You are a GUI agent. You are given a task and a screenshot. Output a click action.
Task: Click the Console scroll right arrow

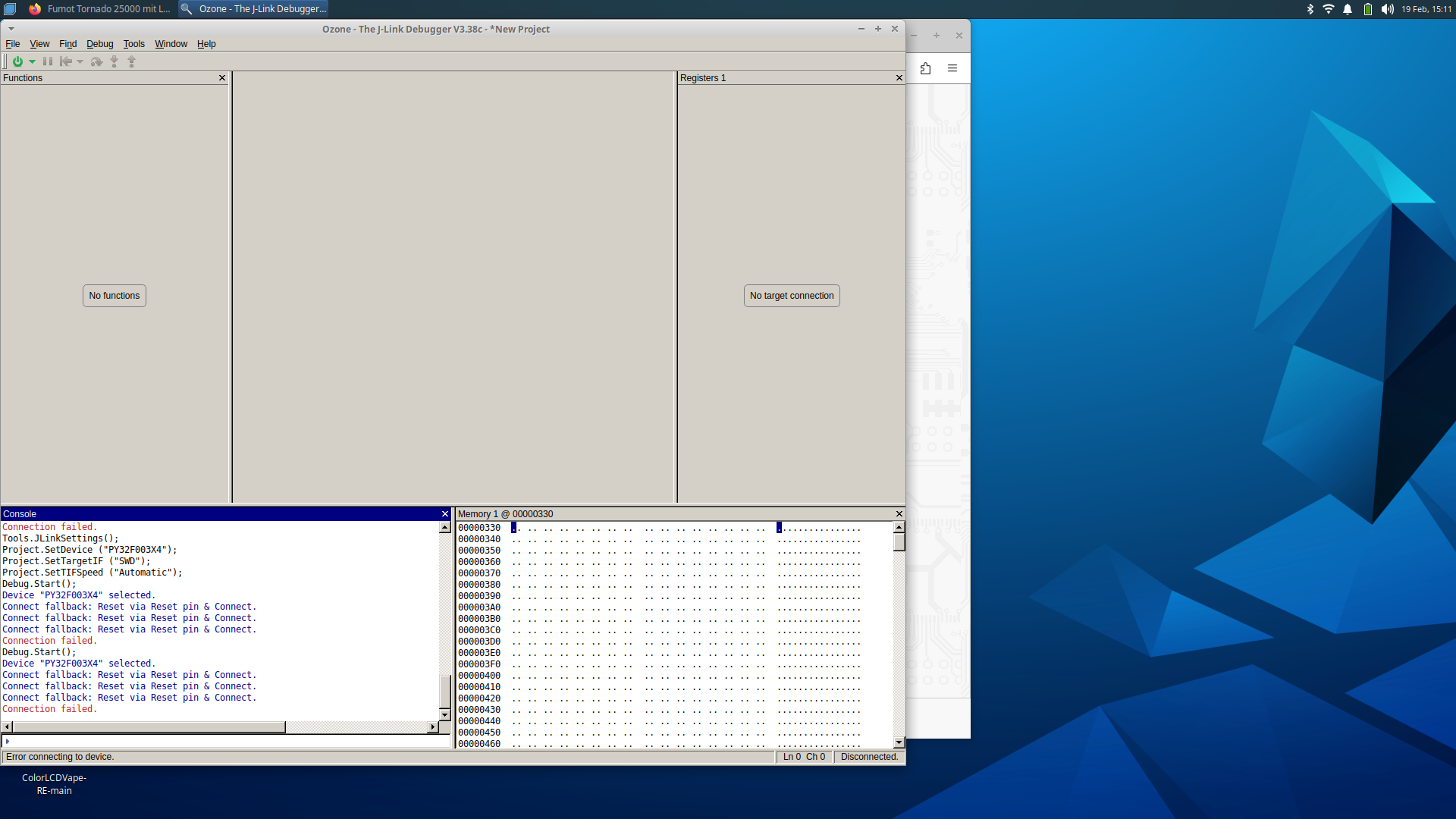point(433,727)
